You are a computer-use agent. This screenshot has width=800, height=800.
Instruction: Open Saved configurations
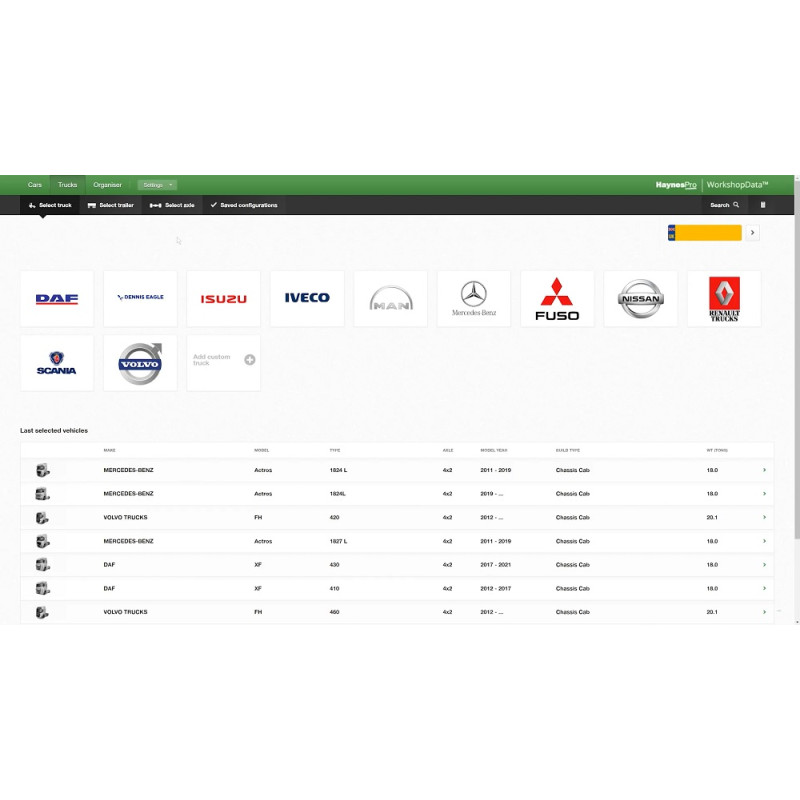245,205
